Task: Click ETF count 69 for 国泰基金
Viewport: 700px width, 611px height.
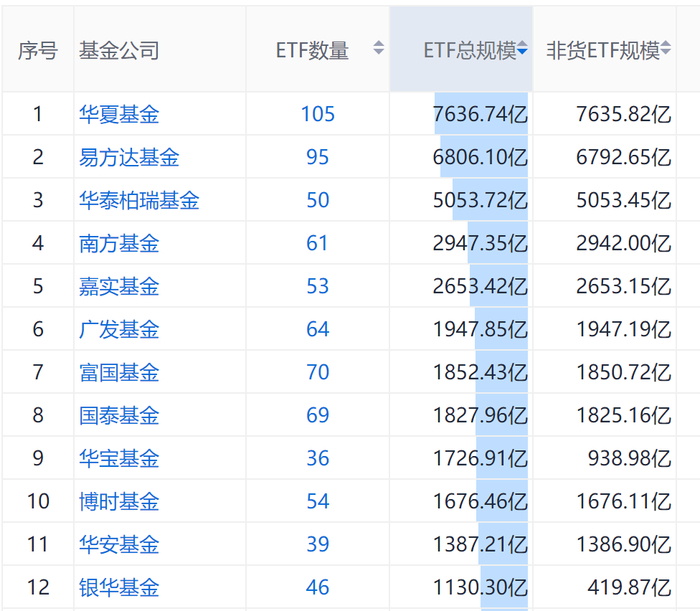Action: coord(317,415)
